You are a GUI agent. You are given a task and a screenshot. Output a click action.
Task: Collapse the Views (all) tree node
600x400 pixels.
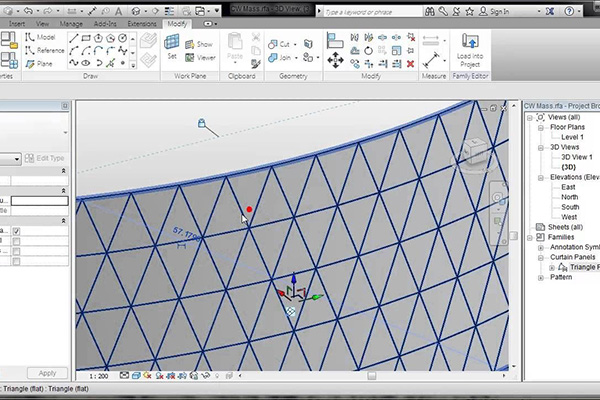[x=530, y=118]
